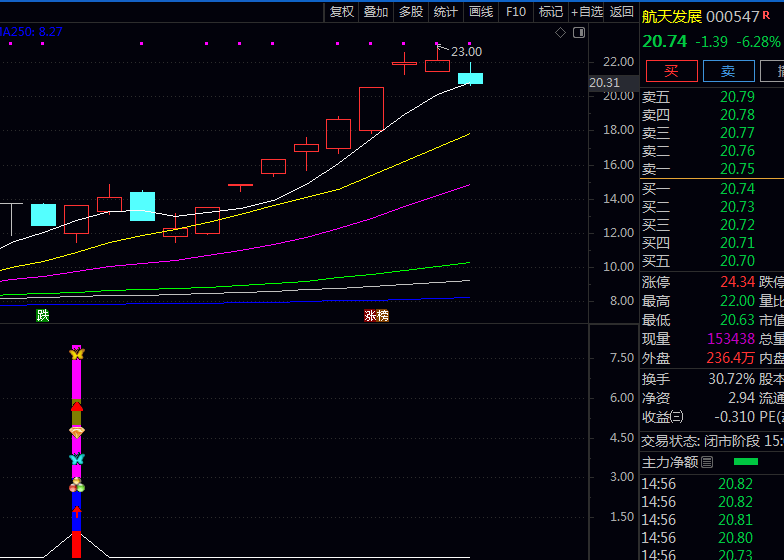Toggle the side panel layout icon
784x560 pixels.
(x=578, y=33)
